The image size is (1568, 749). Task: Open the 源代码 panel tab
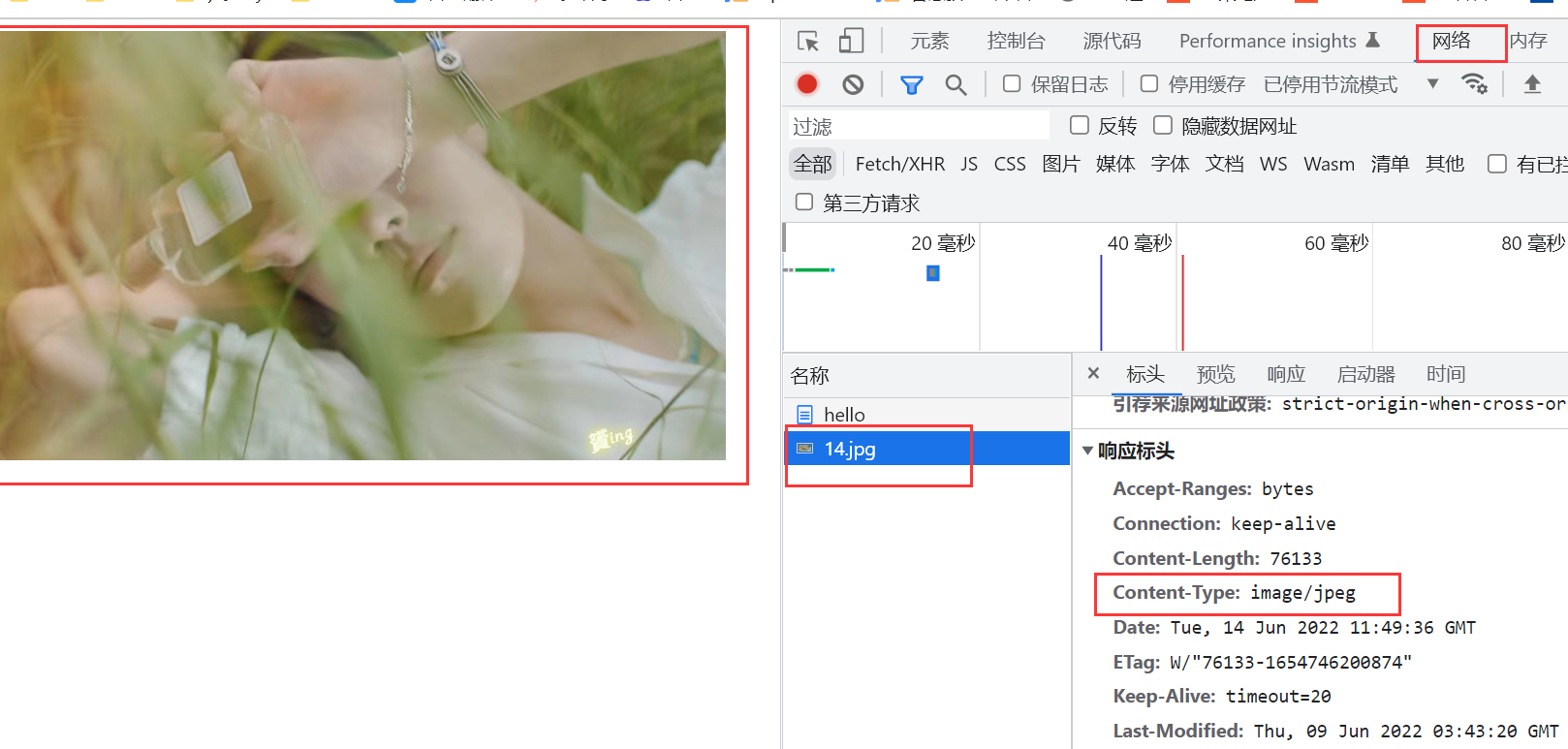coord(1112,41)
